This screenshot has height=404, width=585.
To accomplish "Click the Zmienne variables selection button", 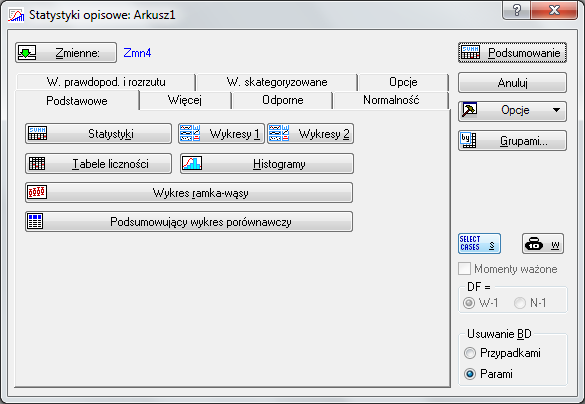I will 66,53.
